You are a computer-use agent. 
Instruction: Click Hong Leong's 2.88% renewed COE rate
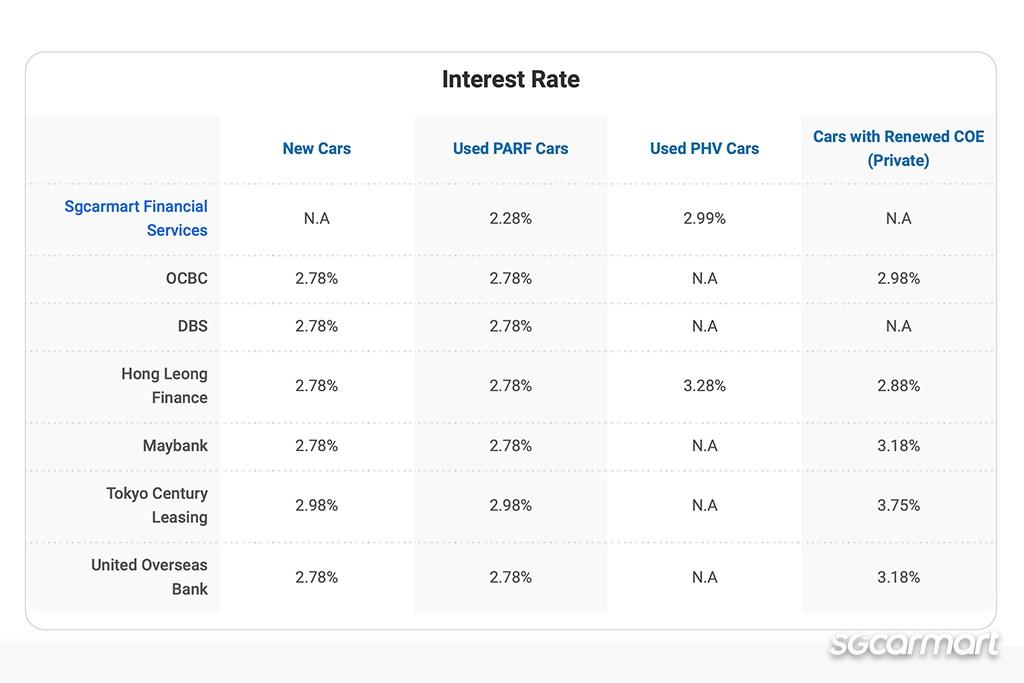[x=898, y=385]
